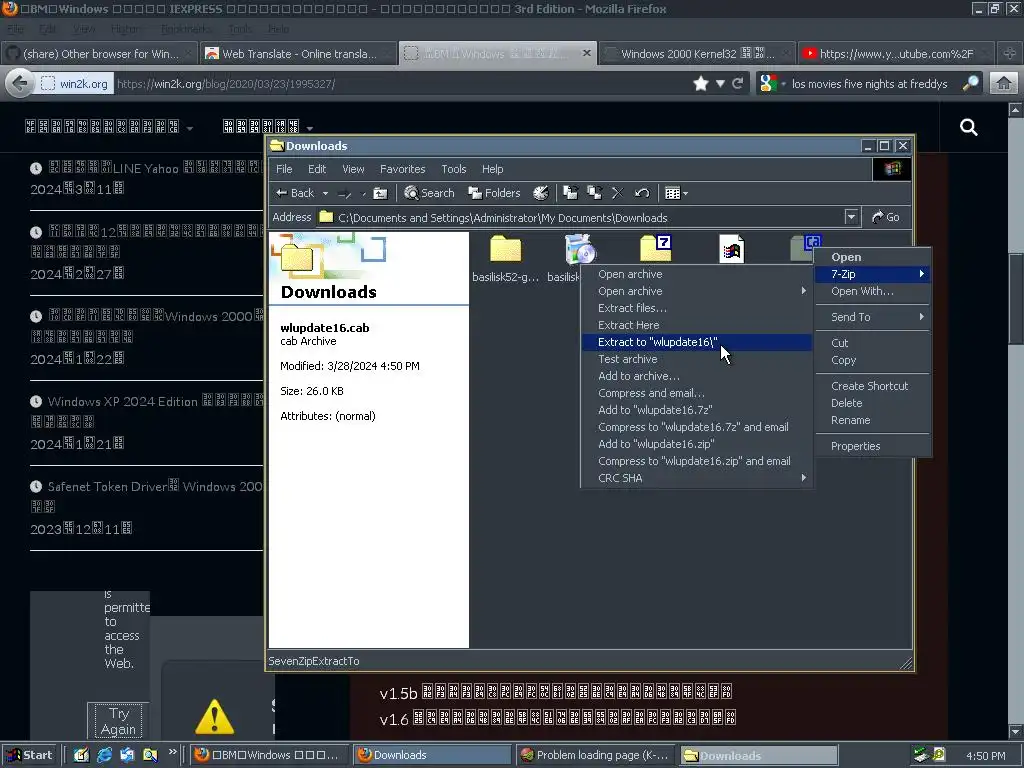Open Internet Explorer from quick launch
Screen dimensions: 1024x768
click(104, 755)
